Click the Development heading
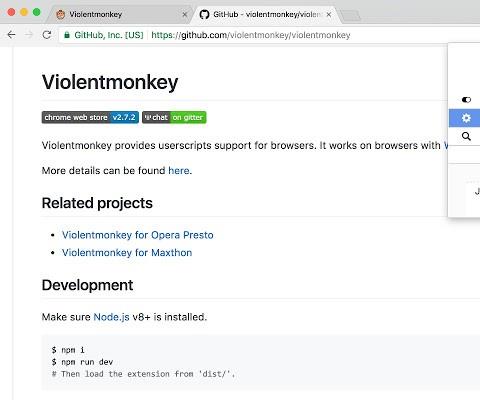 click(x=87, y=285)
